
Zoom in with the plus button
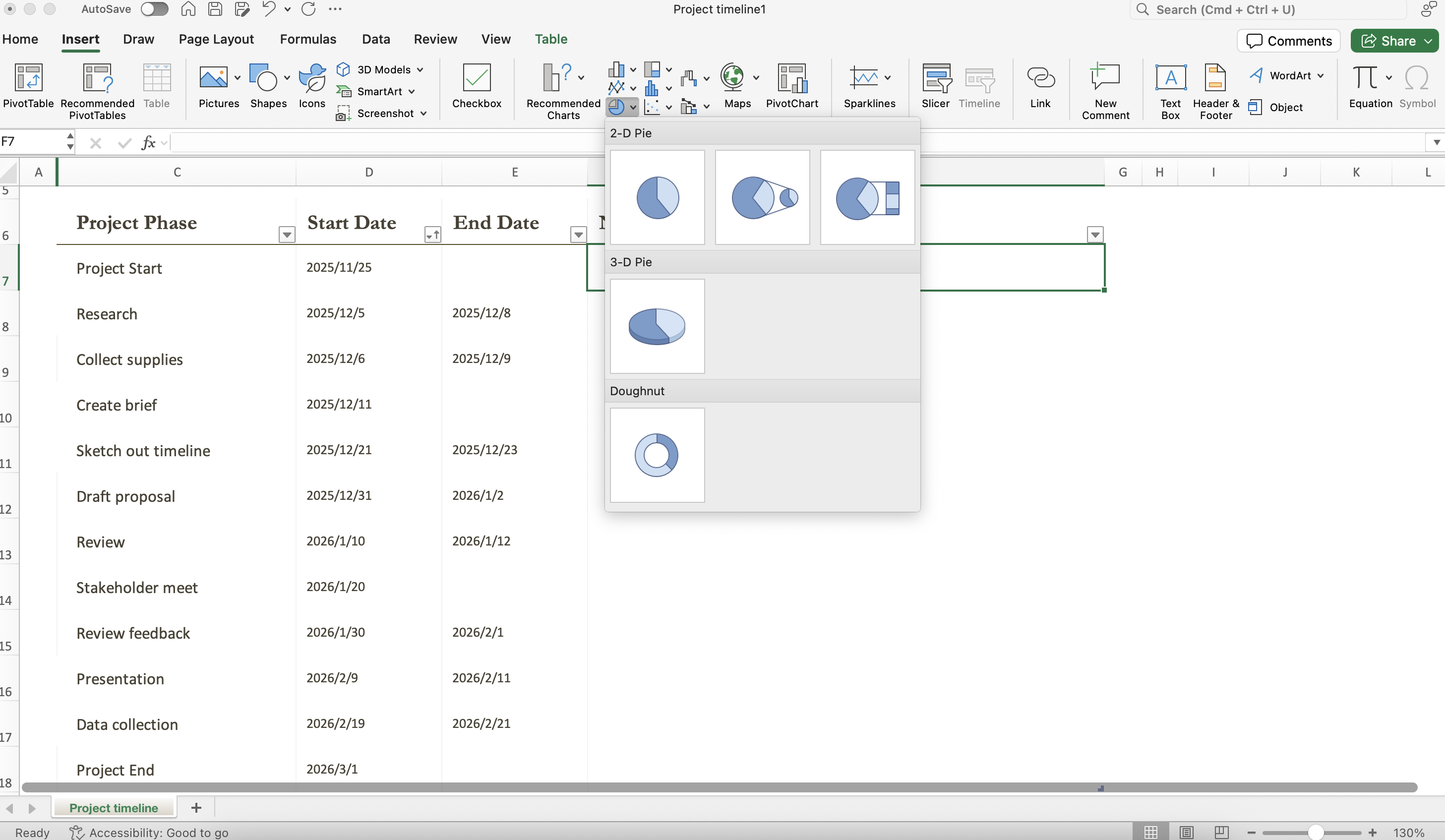[1372, 832]
